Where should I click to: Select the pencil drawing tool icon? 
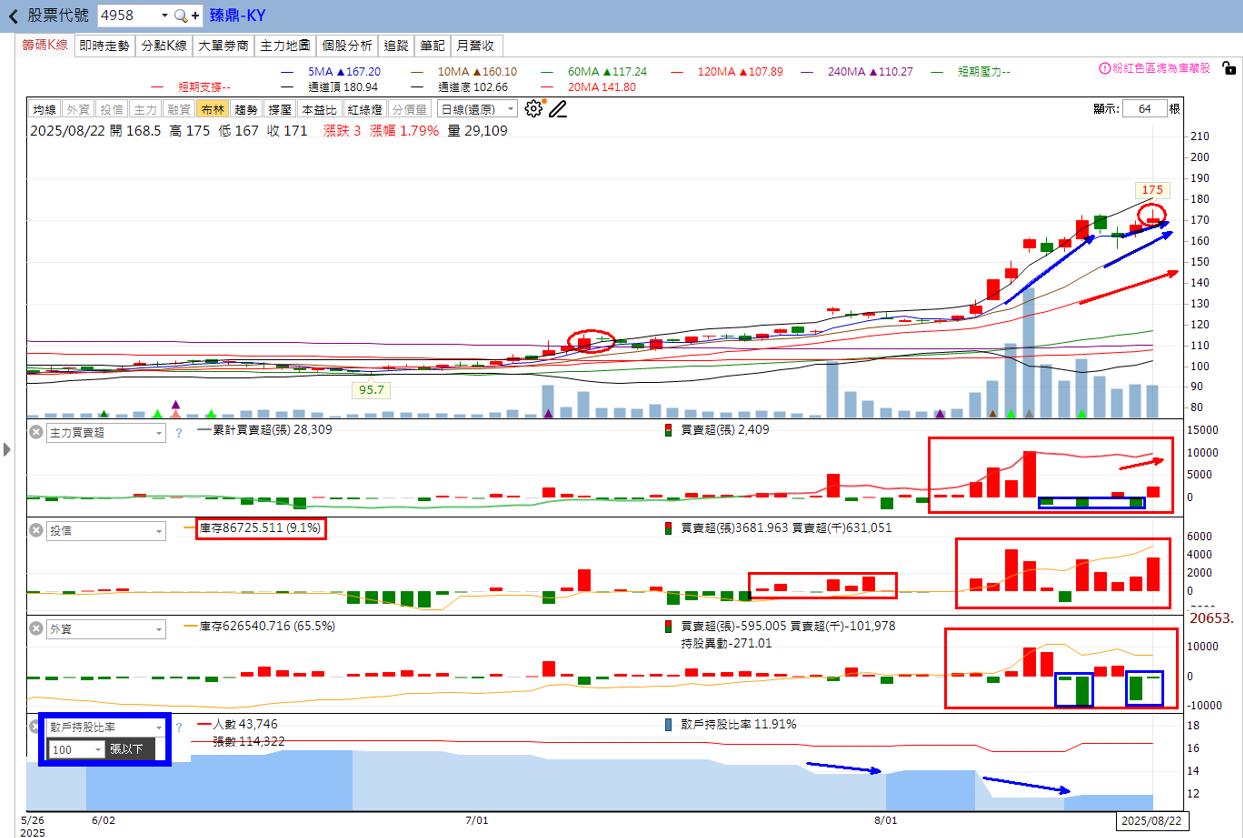tap(557, 109)
